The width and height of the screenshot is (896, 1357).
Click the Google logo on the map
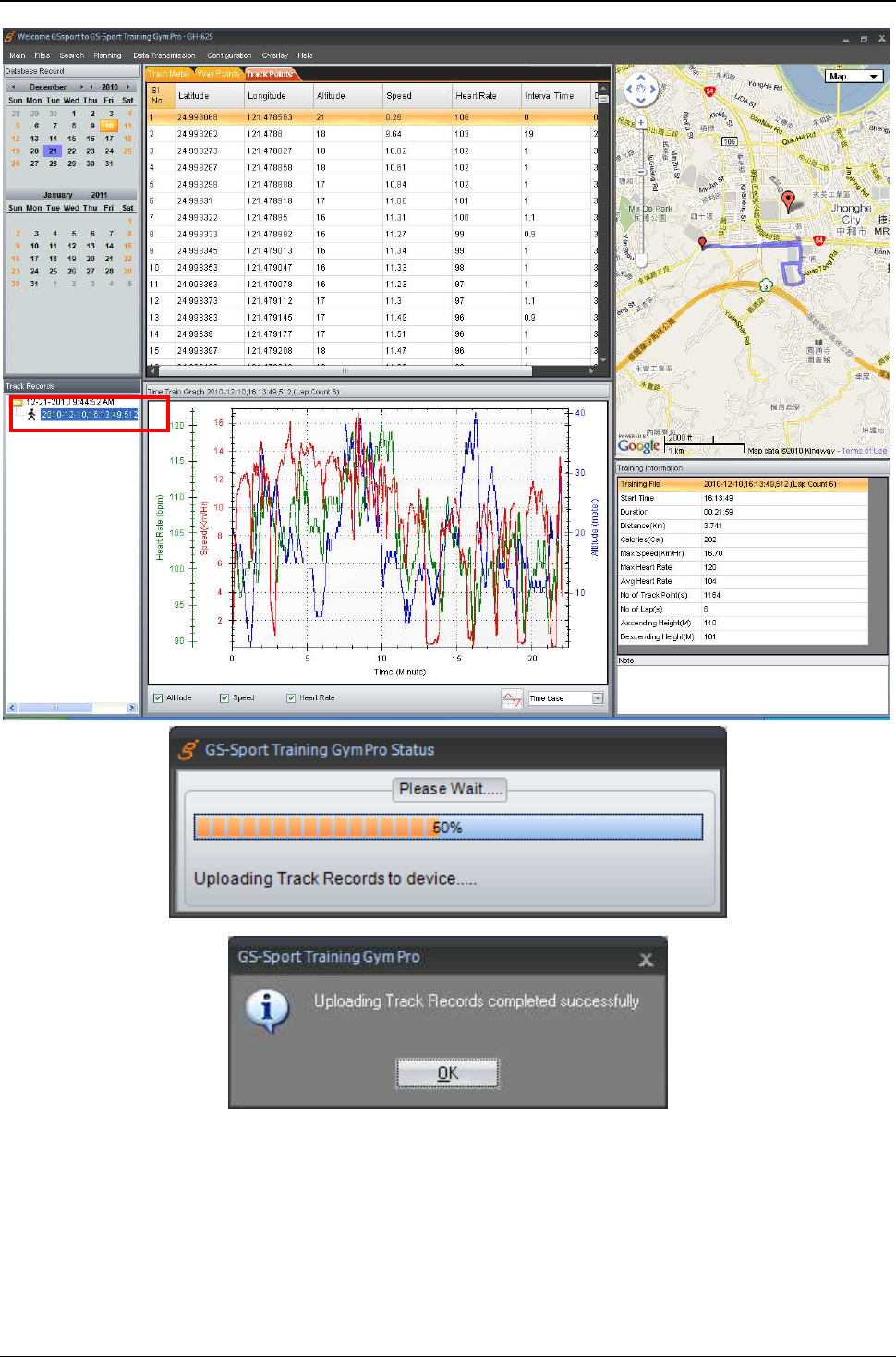638,445
